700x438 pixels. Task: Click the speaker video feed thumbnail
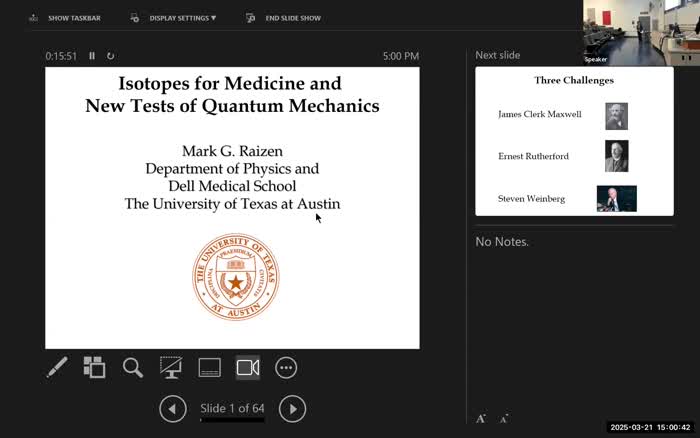coord(642,33)
